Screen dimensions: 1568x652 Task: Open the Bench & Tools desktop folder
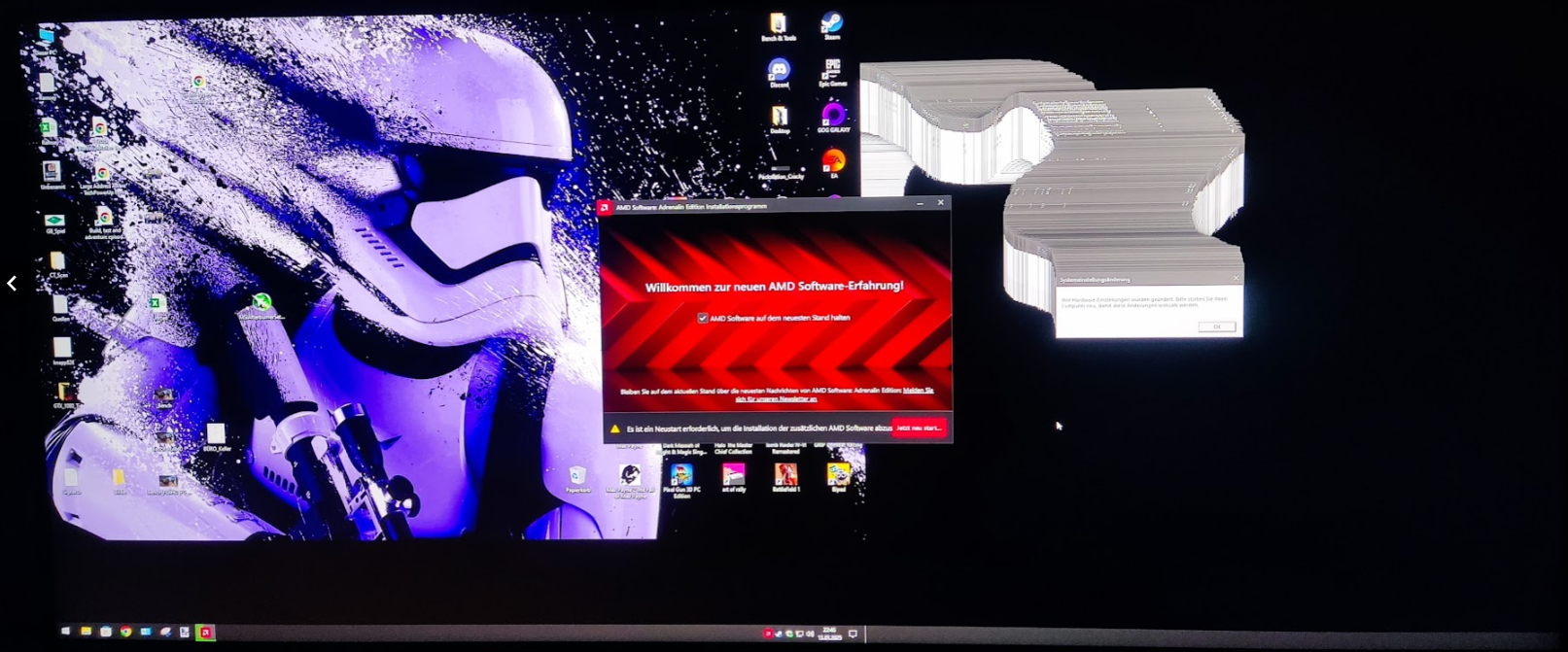coord(778,27)
